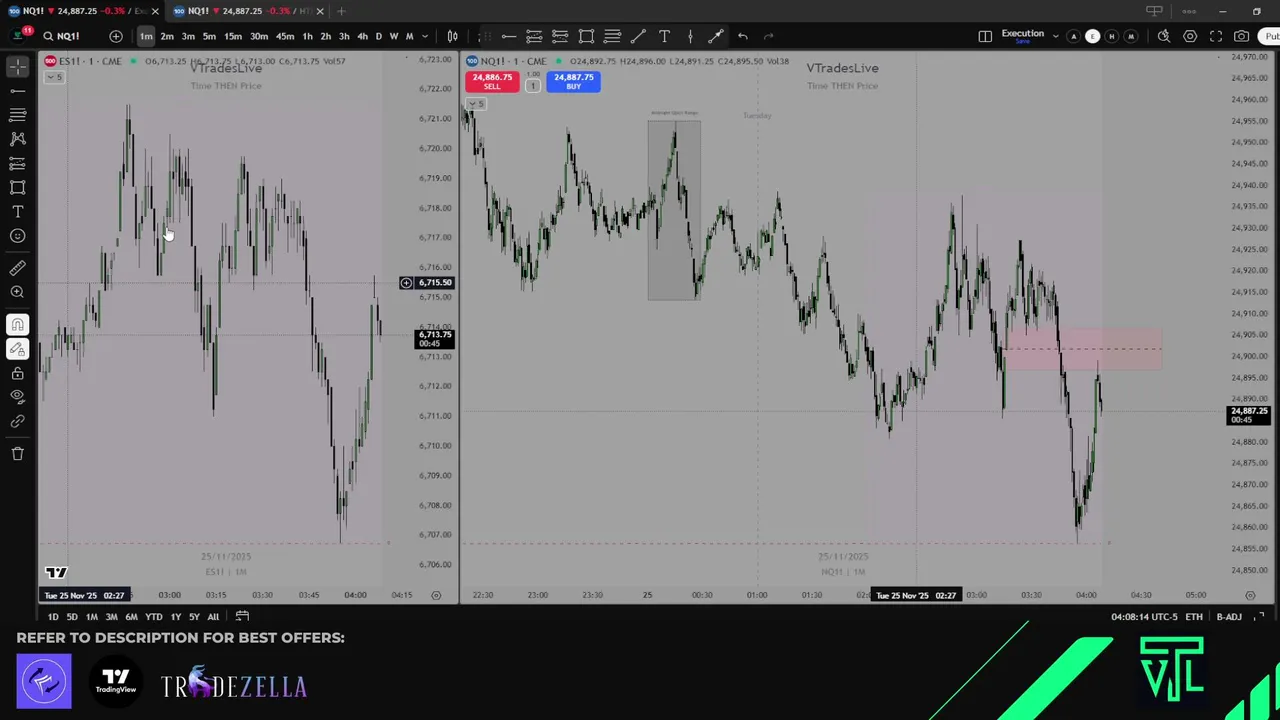The height and width of the screenshot is (720, 1280).
Task: Enter fullscreen mode
Action: [1216, 36]
